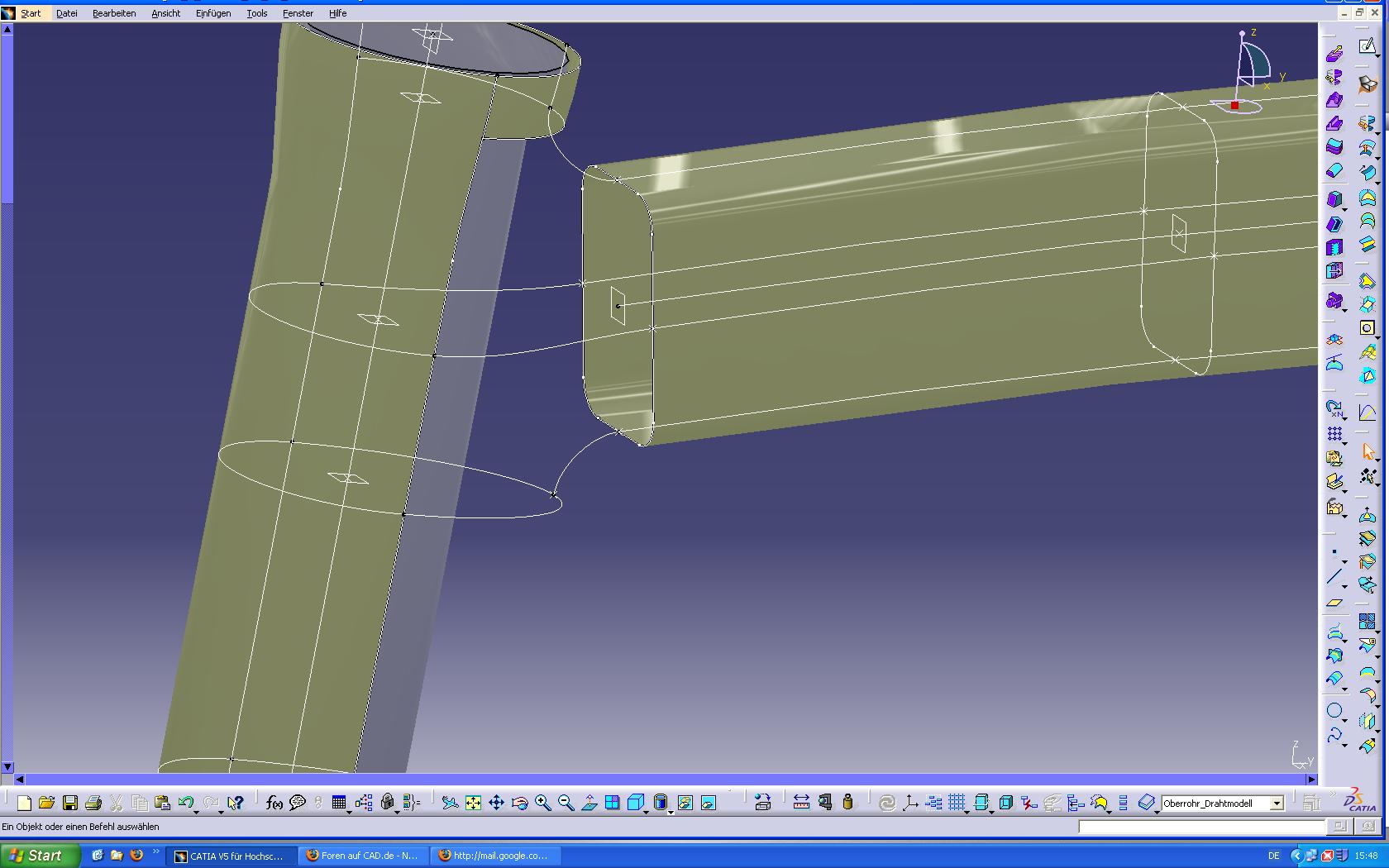Expand the isometric view cube flyout arrow
Image resolution: width=1389 pixels, height=868 pixels.
click(x=646, y=811)
